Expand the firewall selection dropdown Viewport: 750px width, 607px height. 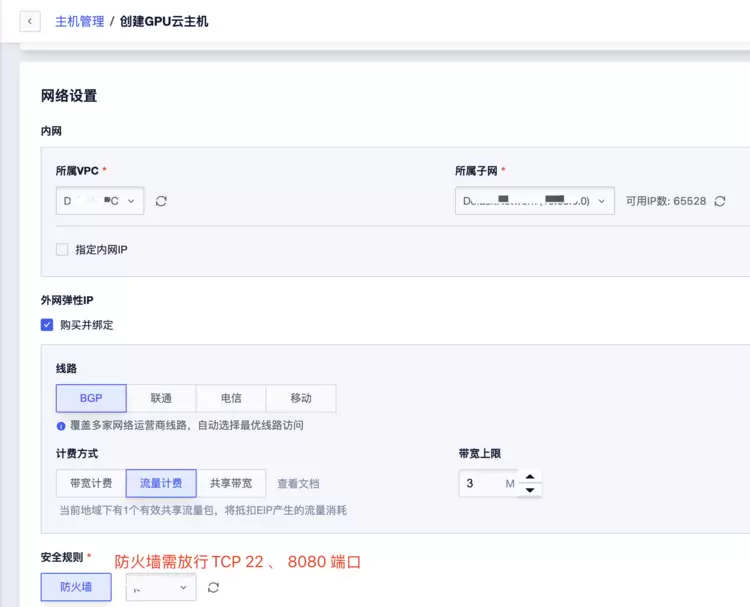[160, 588]
